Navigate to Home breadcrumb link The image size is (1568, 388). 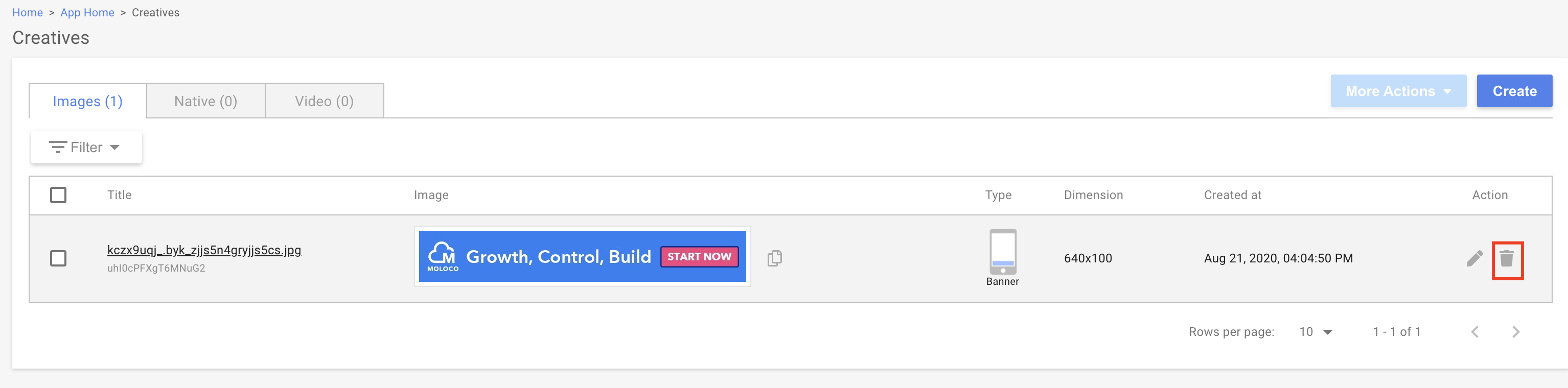click(28, 13)
